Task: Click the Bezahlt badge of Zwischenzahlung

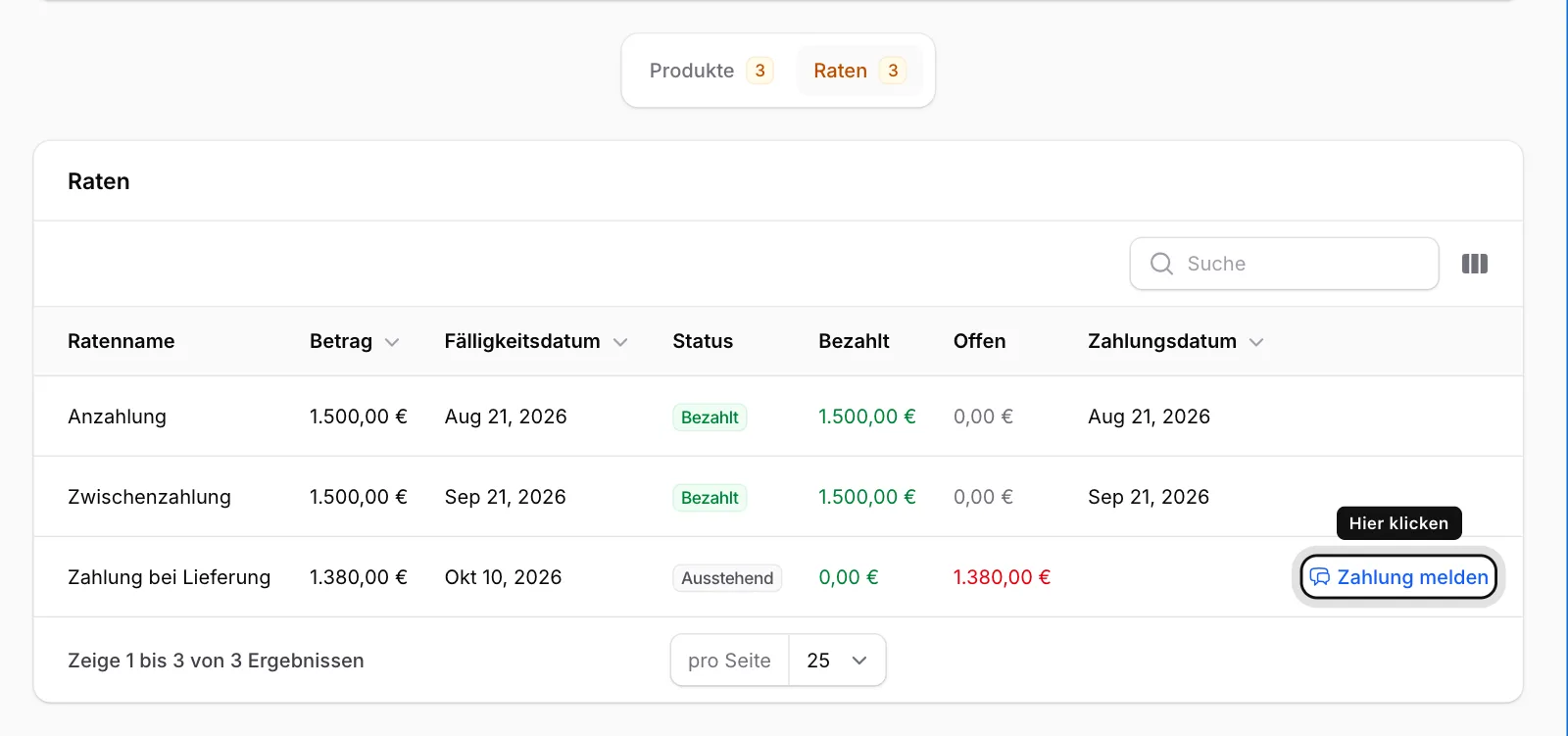Action: [x=710, y=498]
